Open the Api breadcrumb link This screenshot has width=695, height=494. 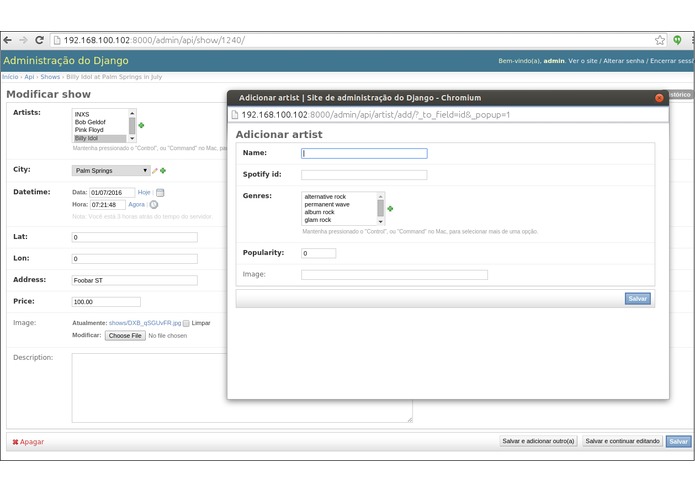29,77
